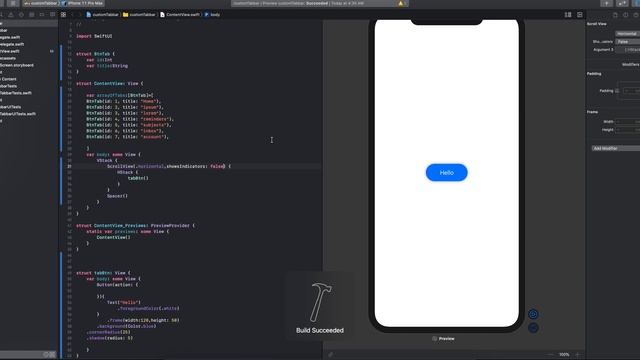Open the Issue navigator warning-triangle tab
The height and width of the screenshot is (360, 640).
11,14
